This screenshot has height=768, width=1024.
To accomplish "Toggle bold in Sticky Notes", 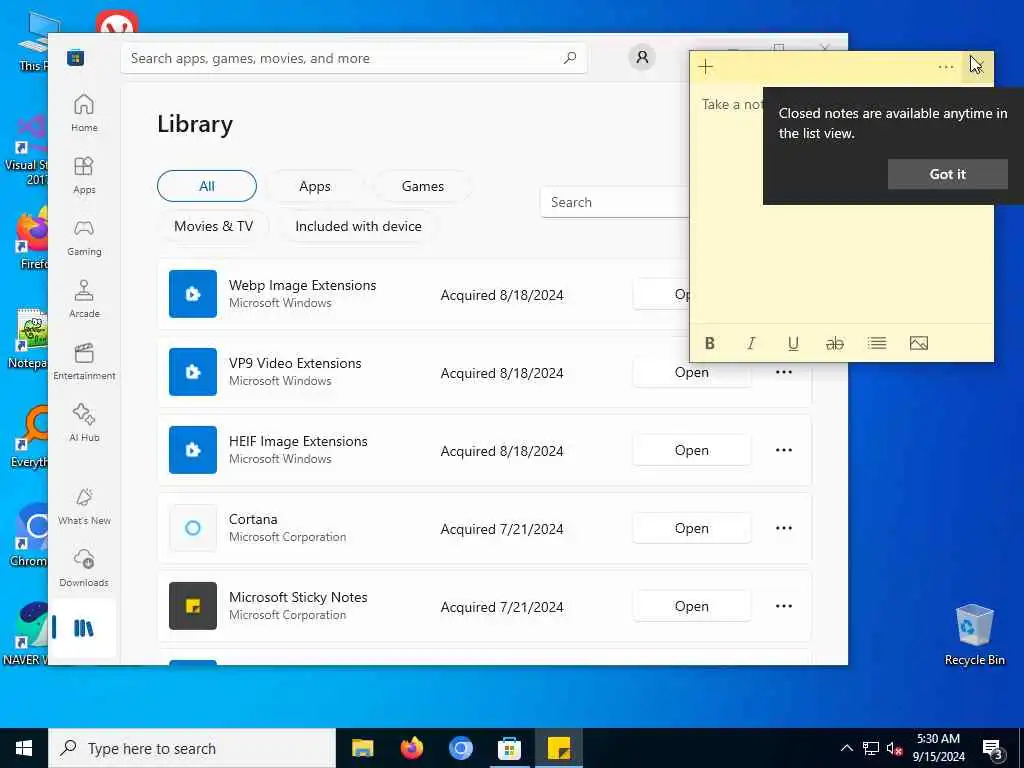I will coord(709,344).
